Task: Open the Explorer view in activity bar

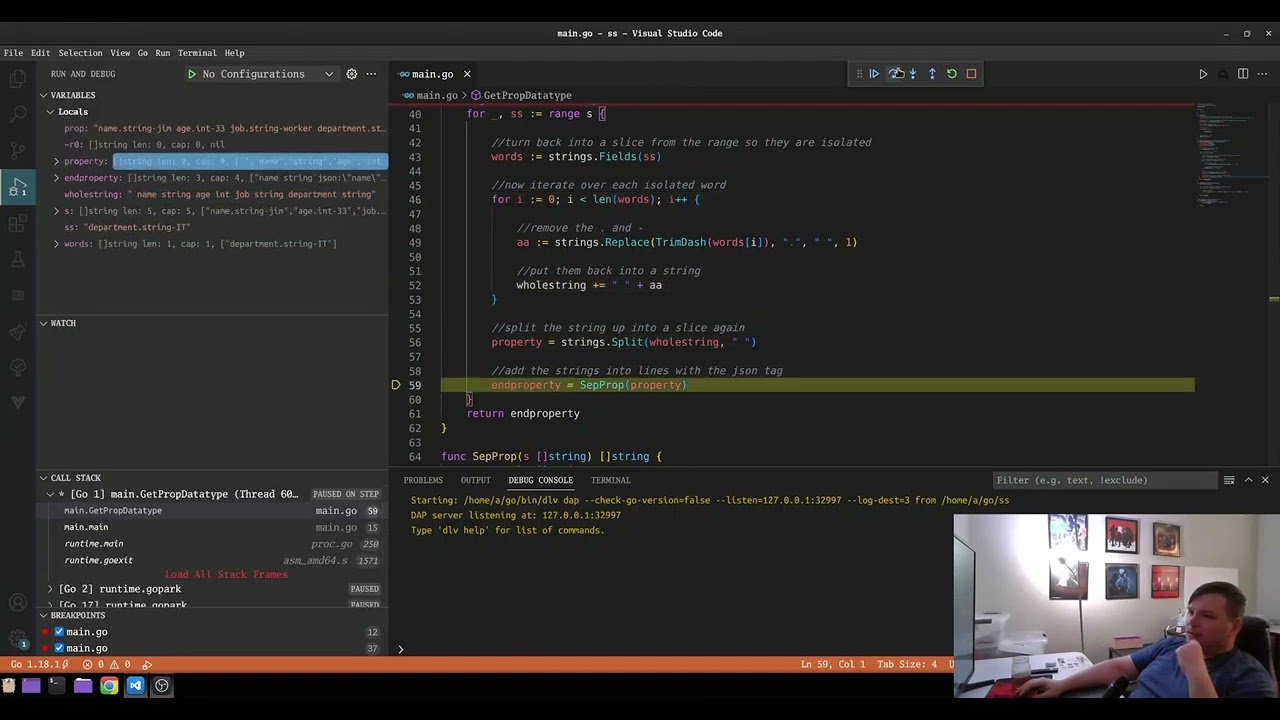Action: tap(18, 79)
